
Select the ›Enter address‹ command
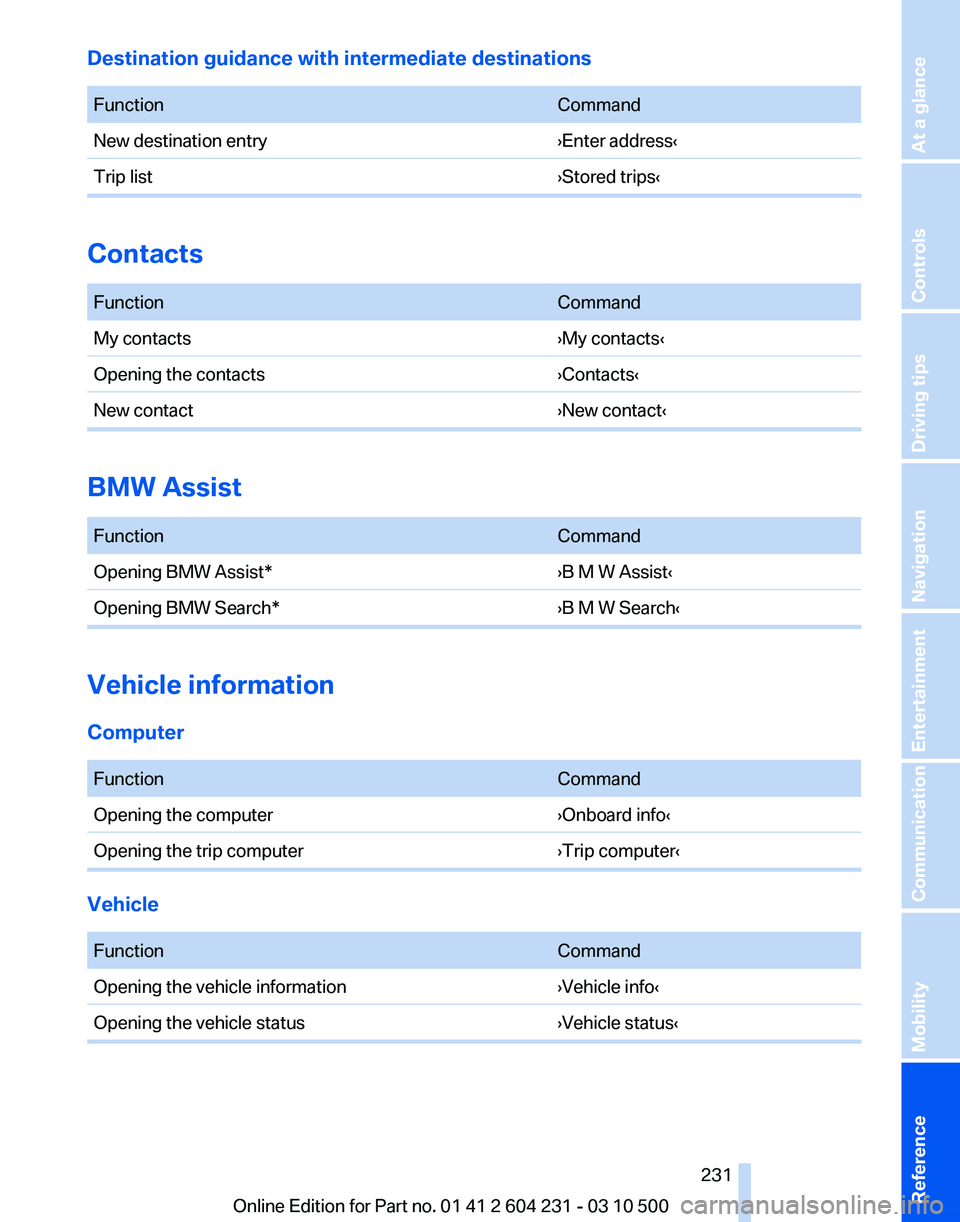click(x=618, y=141)
